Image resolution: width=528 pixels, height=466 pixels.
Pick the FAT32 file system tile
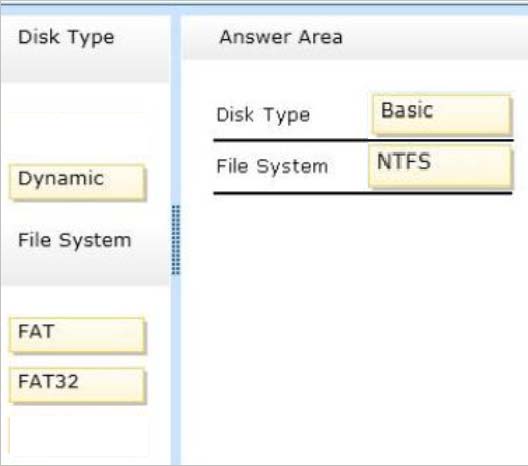point(77,386)
